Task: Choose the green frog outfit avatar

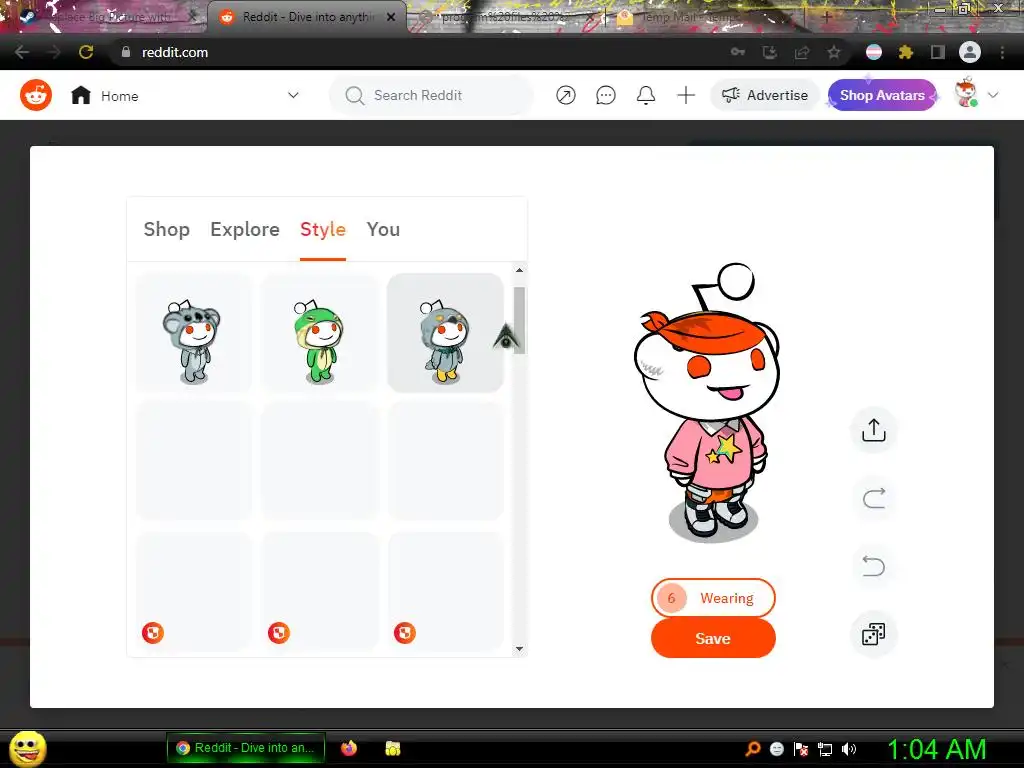Action: (319, 332)
